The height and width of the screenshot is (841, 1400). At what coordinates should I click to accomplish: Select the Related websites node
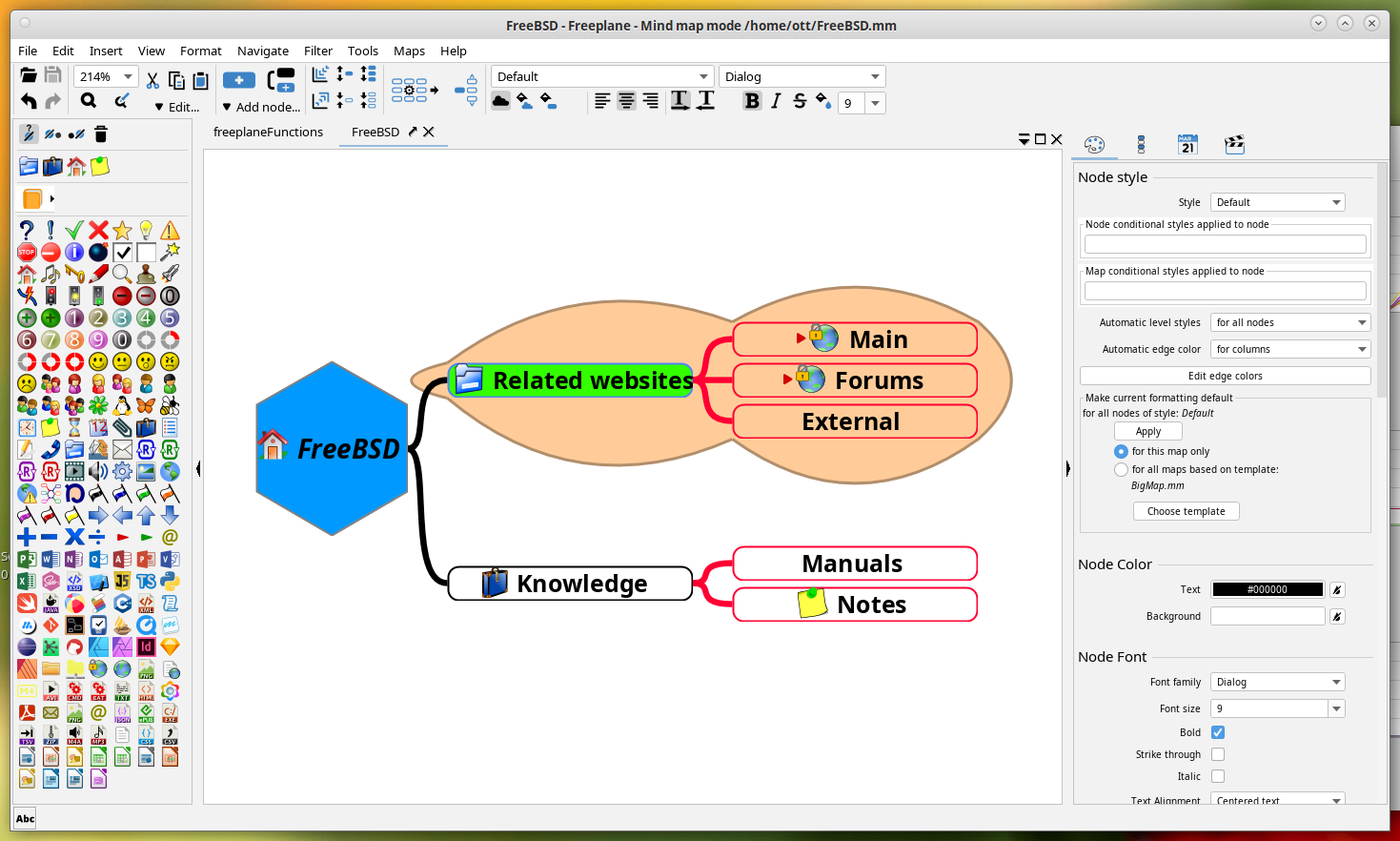click(570, 380)
